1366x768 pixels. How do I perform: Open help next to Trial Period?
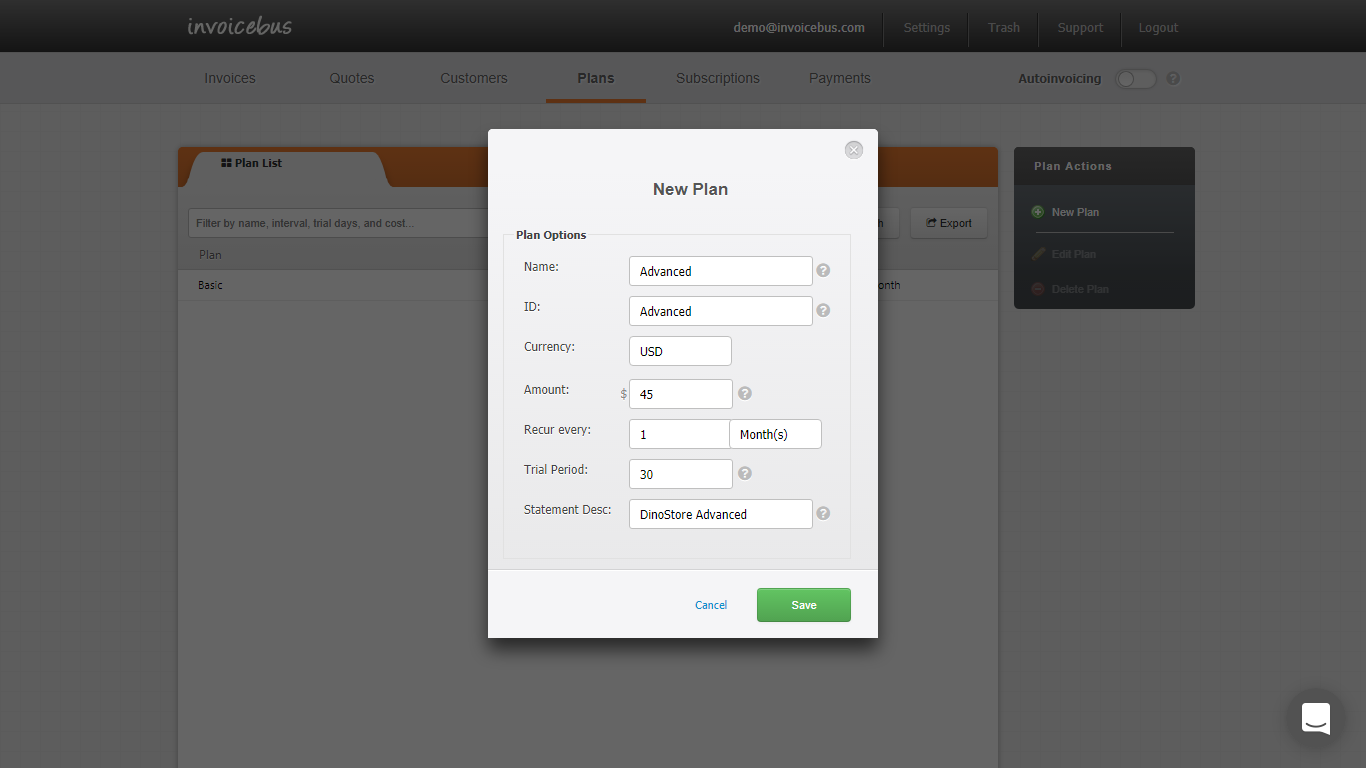coord(744,473)
